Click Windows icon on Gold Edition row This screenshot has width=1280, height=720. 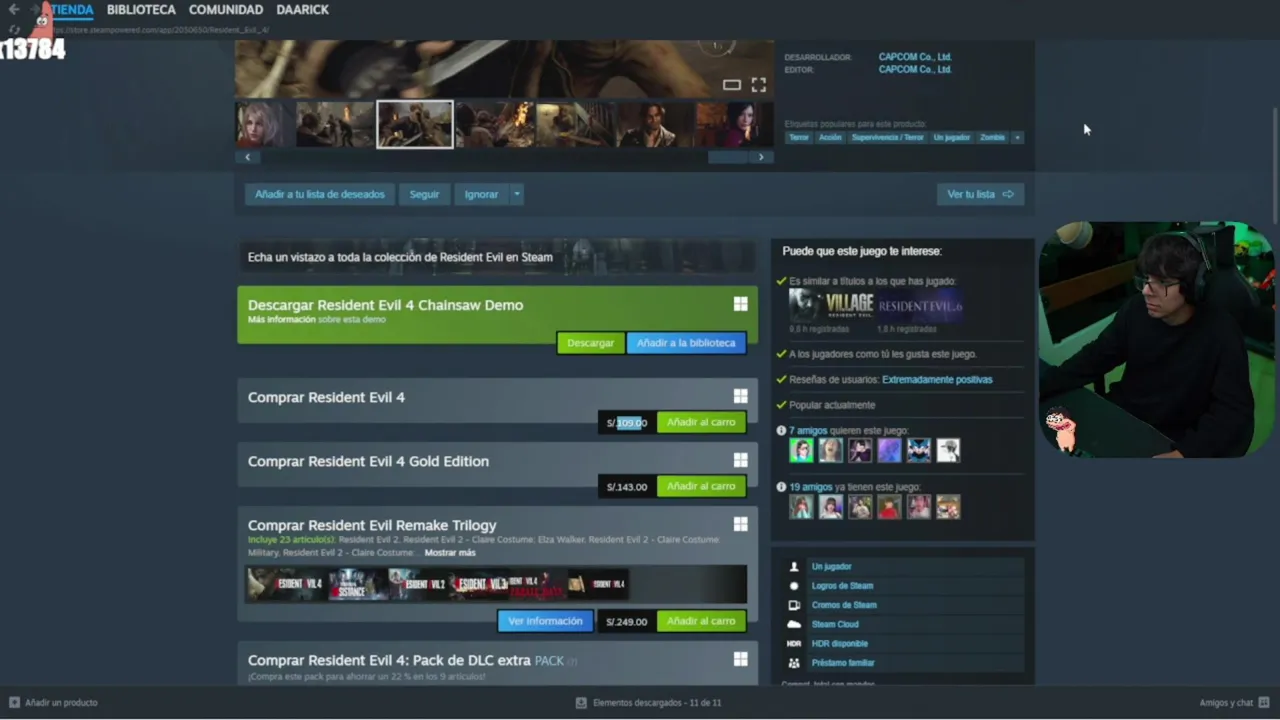pos(740,460)
